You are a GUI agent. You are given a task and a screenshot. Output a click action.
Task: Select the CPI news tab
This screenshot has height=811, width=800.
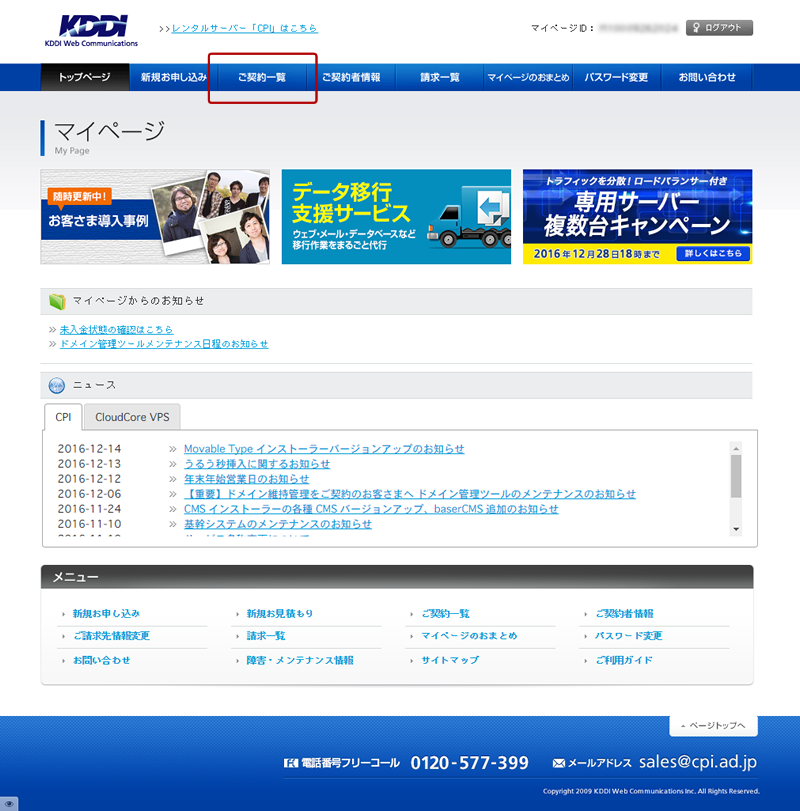pyautogui.click(x=63, y=418)
